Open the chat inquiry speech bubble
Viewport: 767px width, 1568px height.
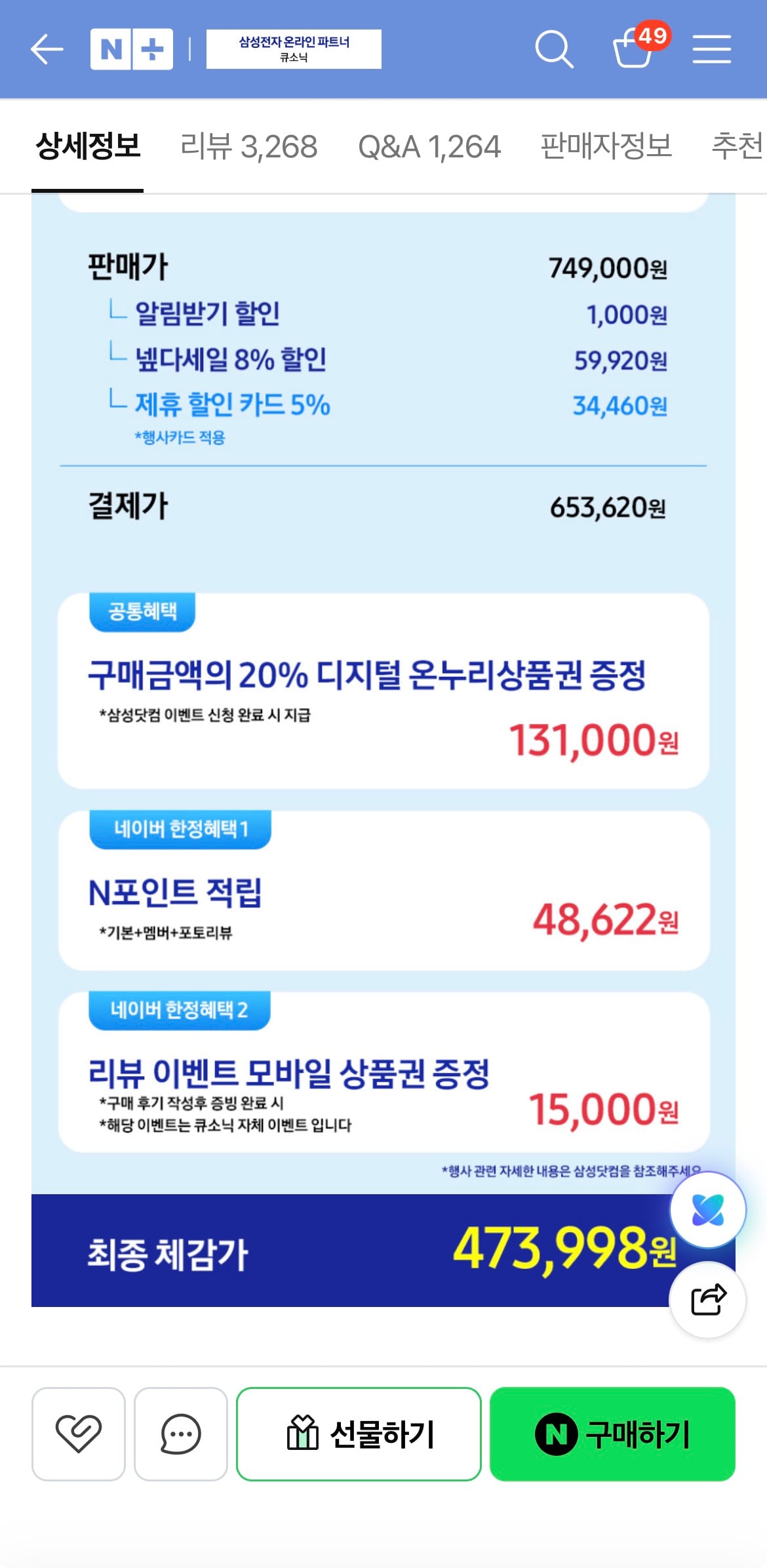pyautogui.click(x=181, y=1434)
